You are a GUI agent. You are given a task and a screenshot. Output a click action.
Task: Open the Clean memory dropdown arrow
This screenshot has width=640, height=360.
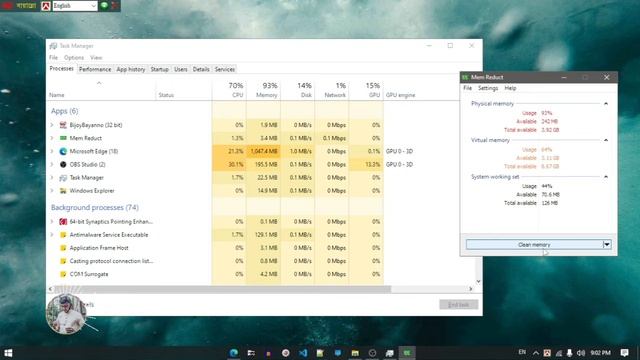click(x=607, y=244)
